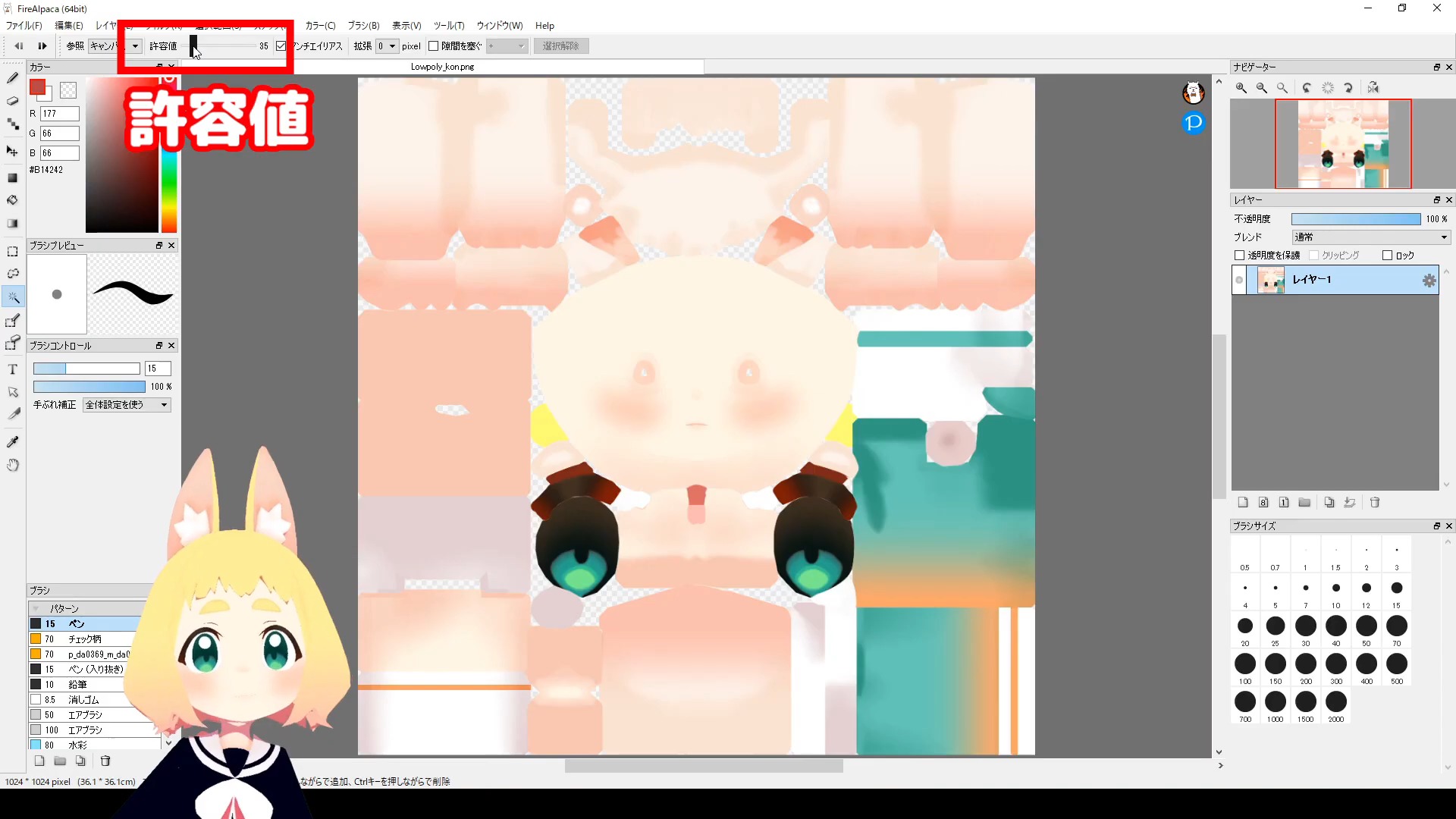Select the Magic Wand tool

point(13,297)
